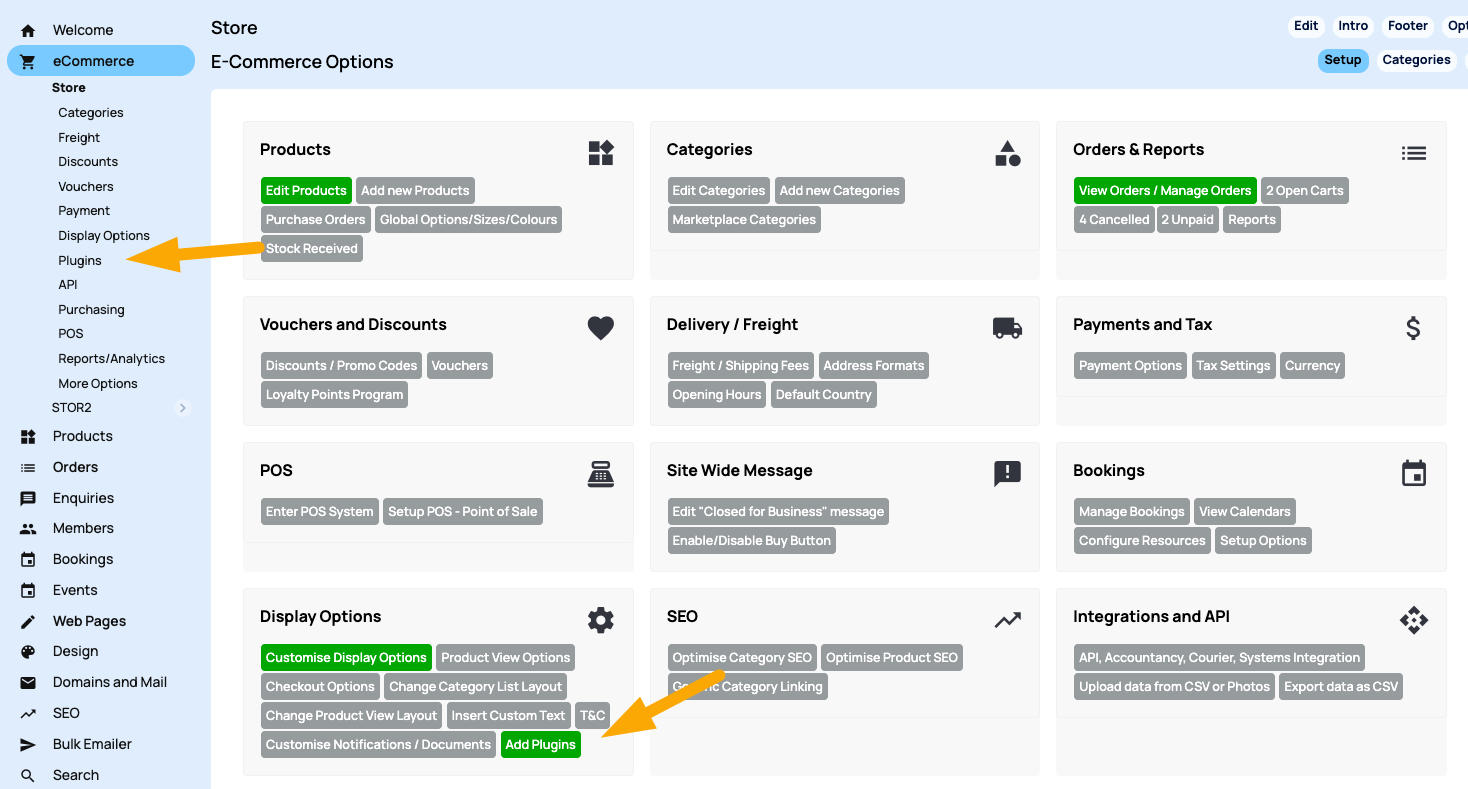Viewport: 1468px width, 789px height.
Task: Click the eCommerce shopping cart icon
Action: 28,62
